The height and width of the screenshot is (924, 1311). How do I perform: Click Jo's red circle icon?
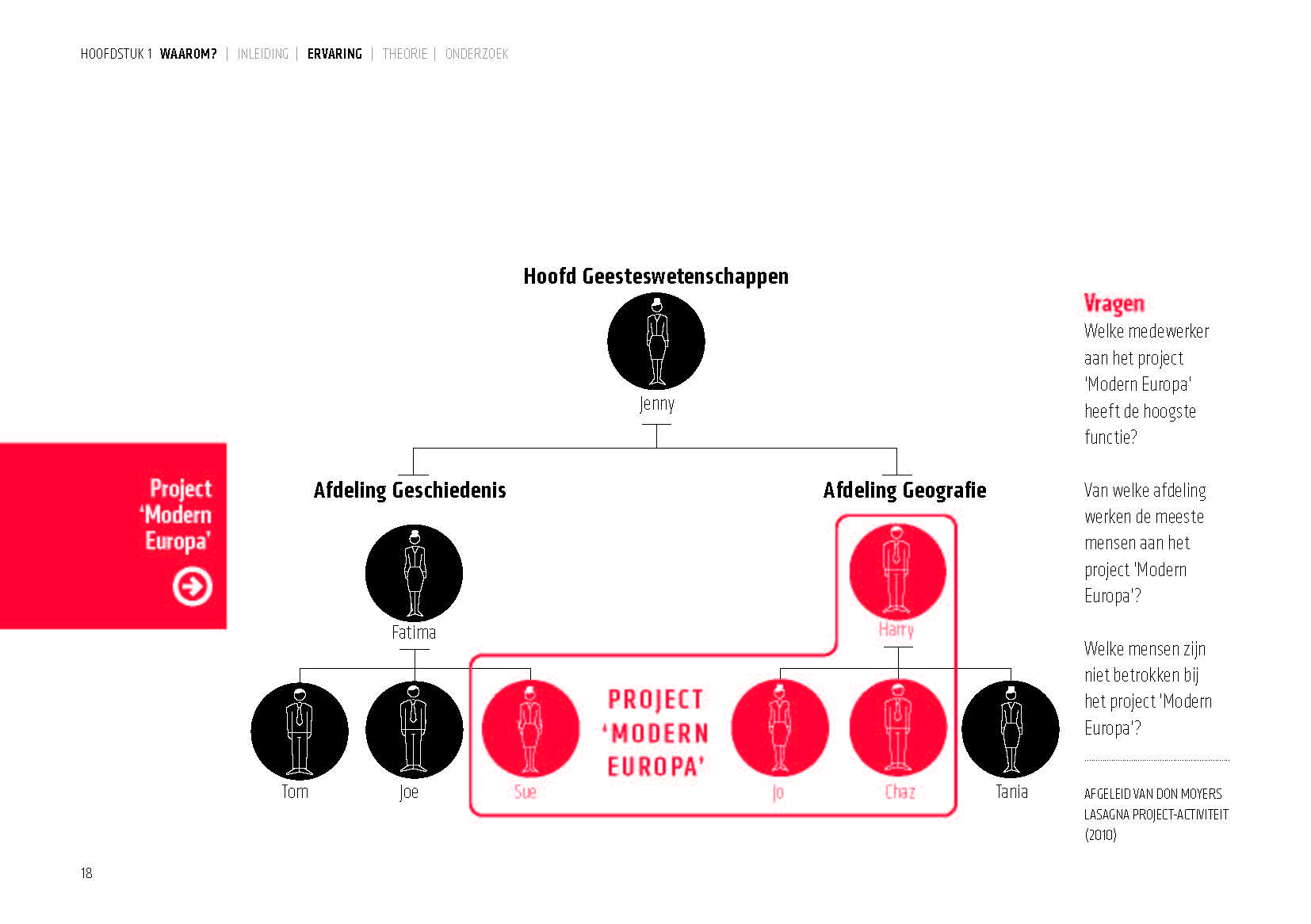click(x=780, y=729)
